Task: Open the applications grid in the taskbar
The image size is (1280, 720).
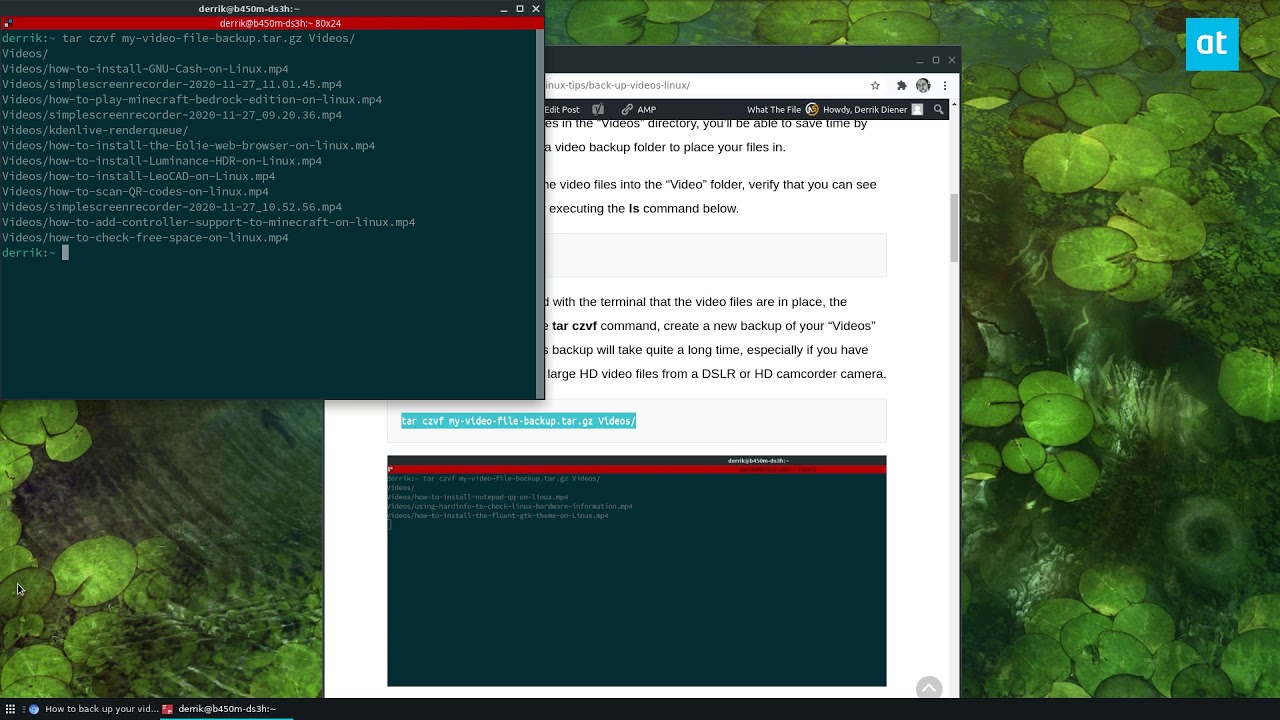Action: tap(11, 709)
